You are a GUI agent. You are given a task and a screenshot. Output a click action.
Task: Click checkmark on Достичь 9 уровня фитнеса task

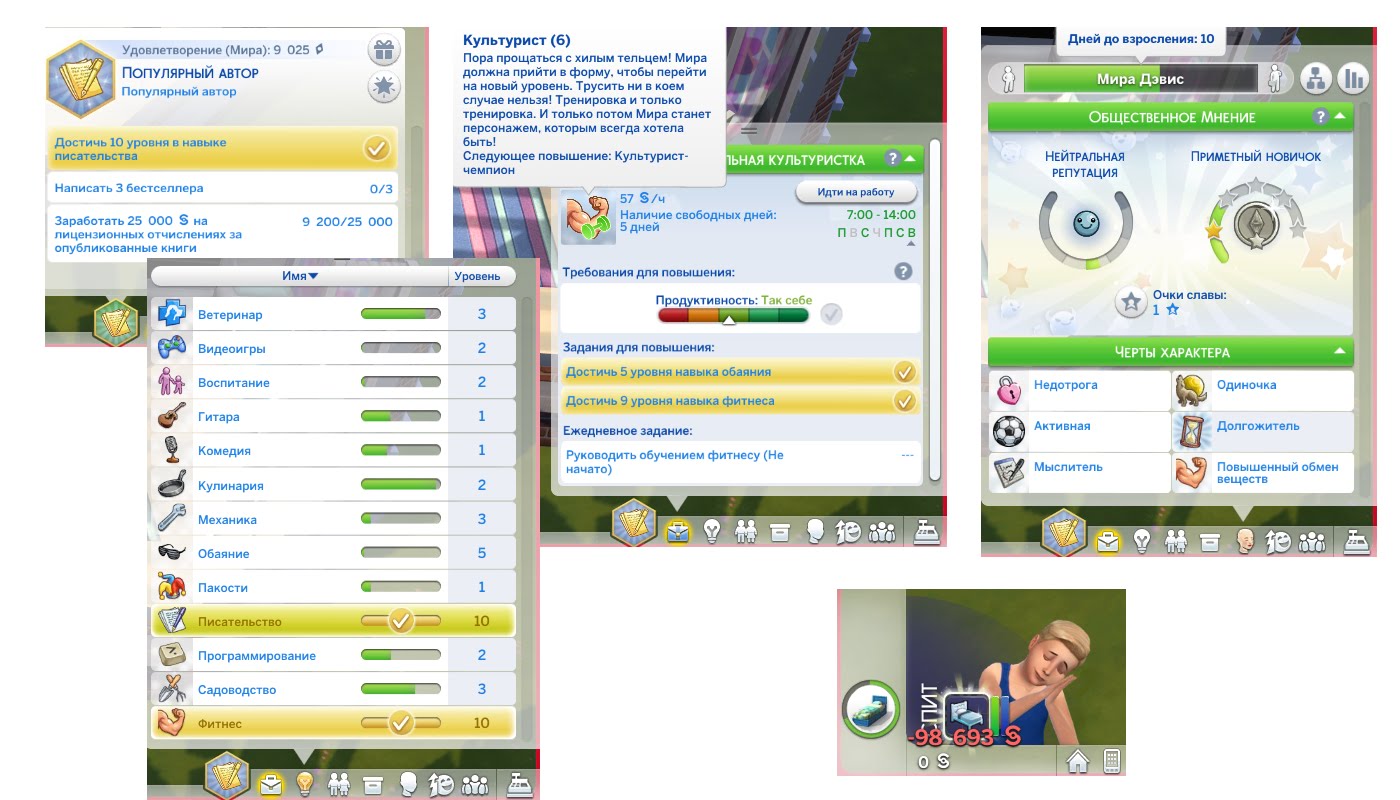click(x=904, y=401)
